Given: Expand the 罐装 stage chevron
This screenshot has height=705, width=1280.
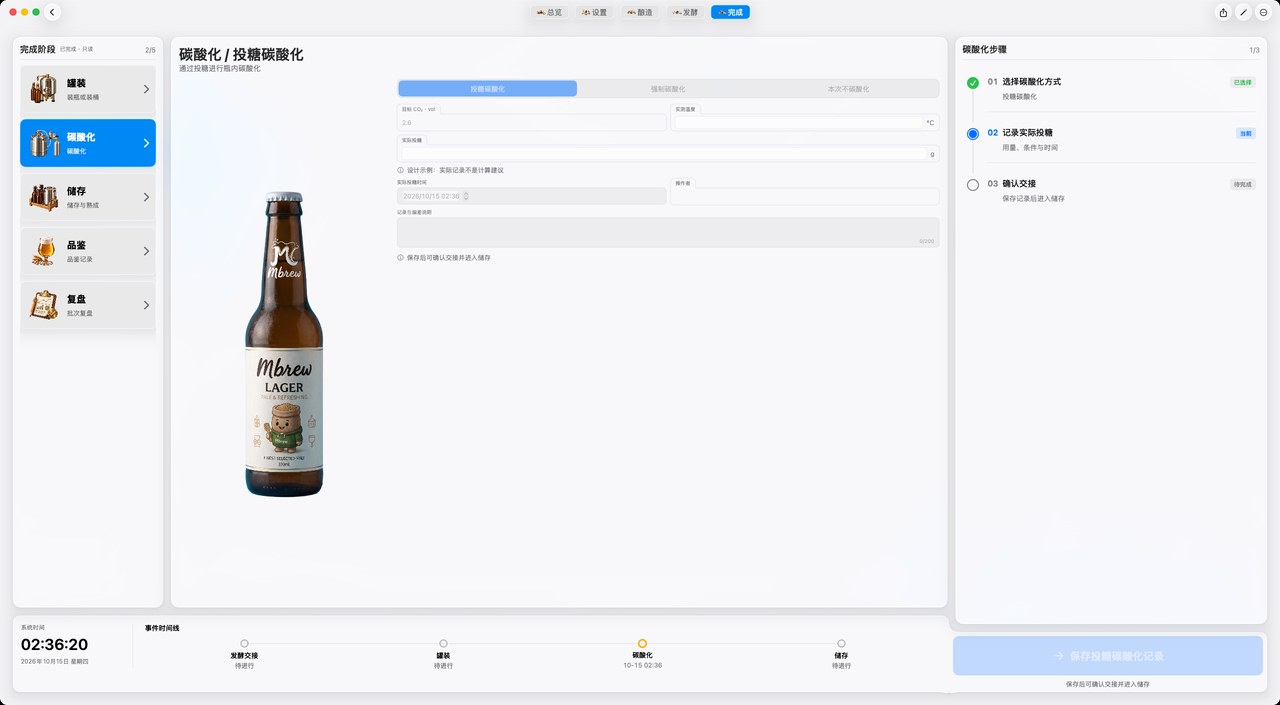Looking at the screenshot, I should tap(146, 89).
